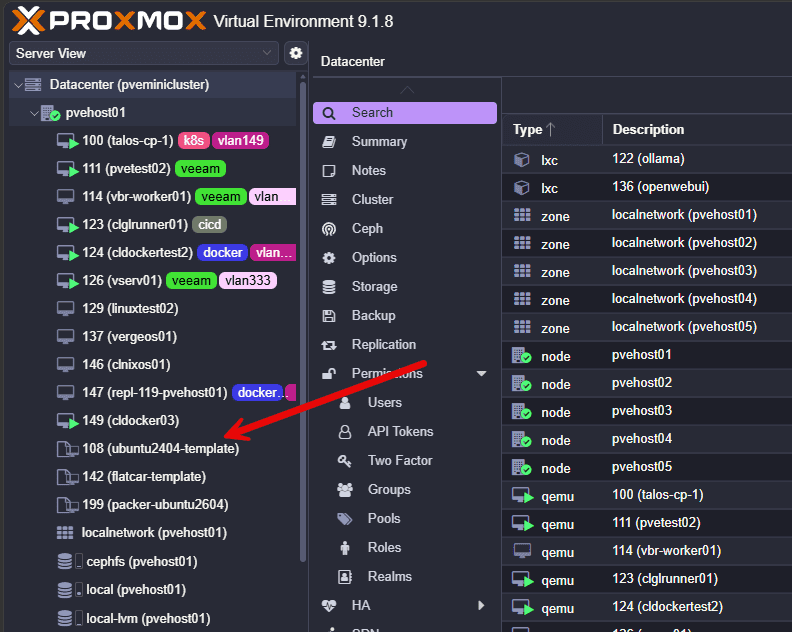Click the HA heartbeat icon

coord(329,606)
